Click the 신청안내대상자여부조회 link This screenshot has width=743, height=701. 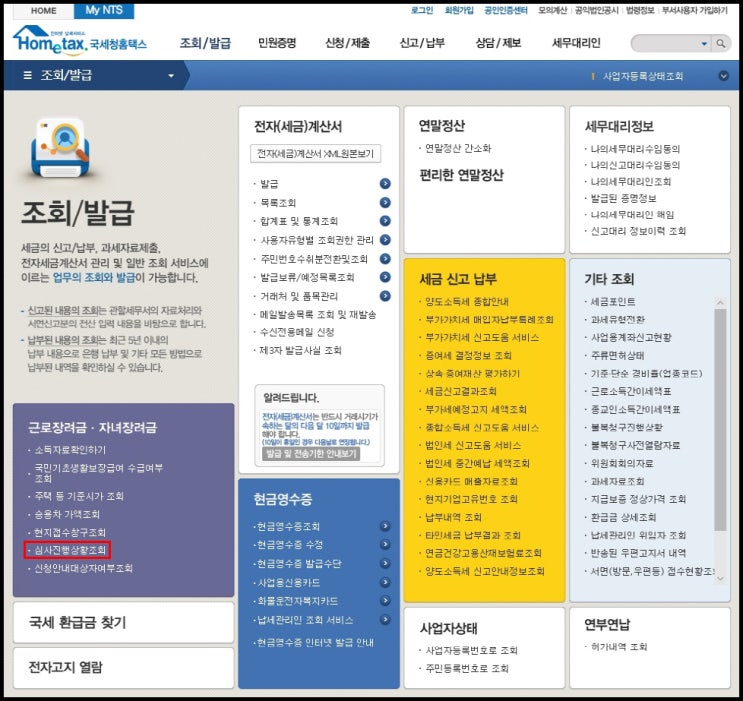tap(83, 568)
